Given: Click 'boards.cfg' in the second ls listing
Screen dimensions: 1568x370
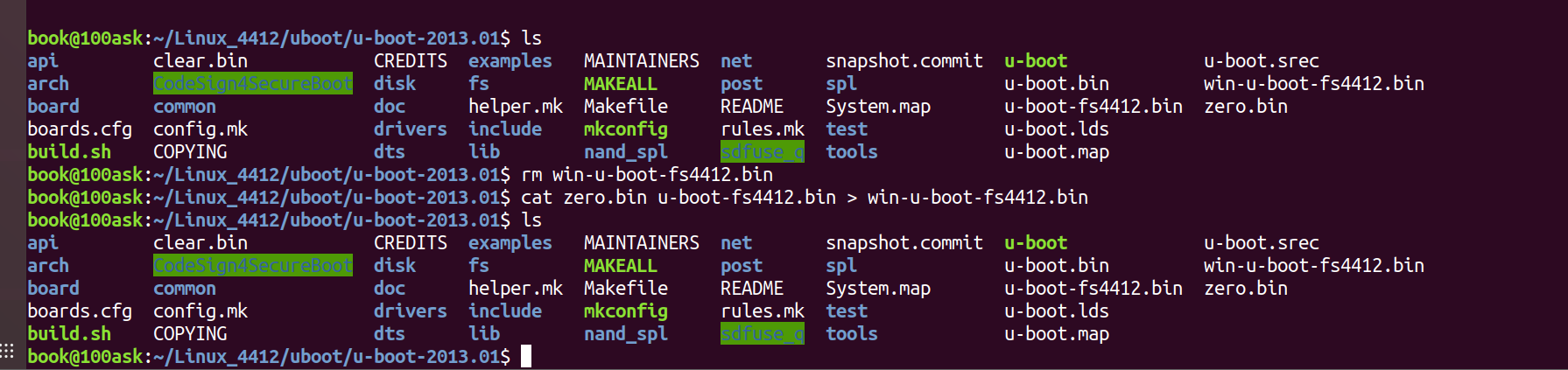Looking at the screenshot, I should tap(80, 311).
